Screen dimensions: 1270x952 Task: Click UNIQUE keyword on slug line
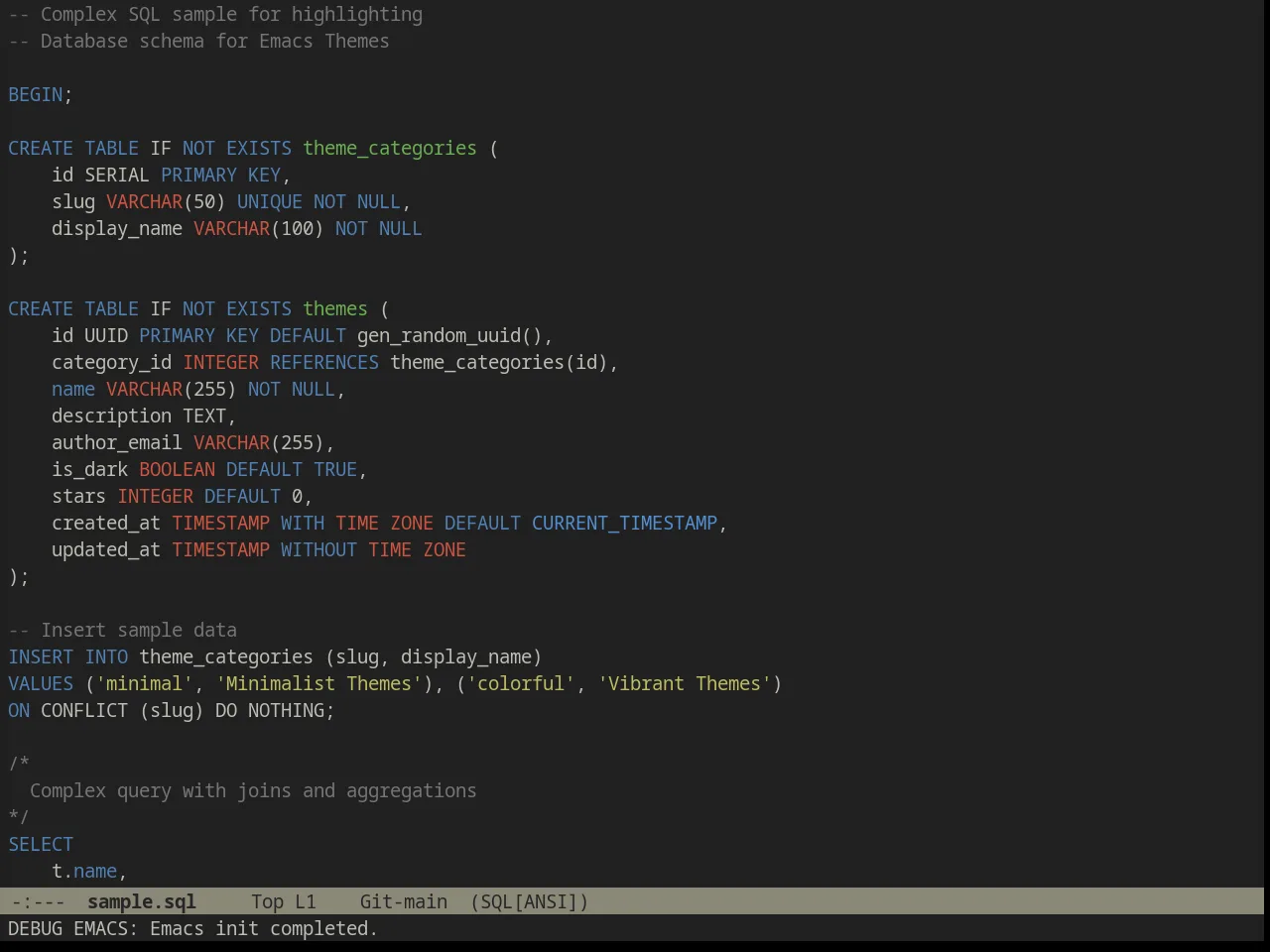(270, 201)
